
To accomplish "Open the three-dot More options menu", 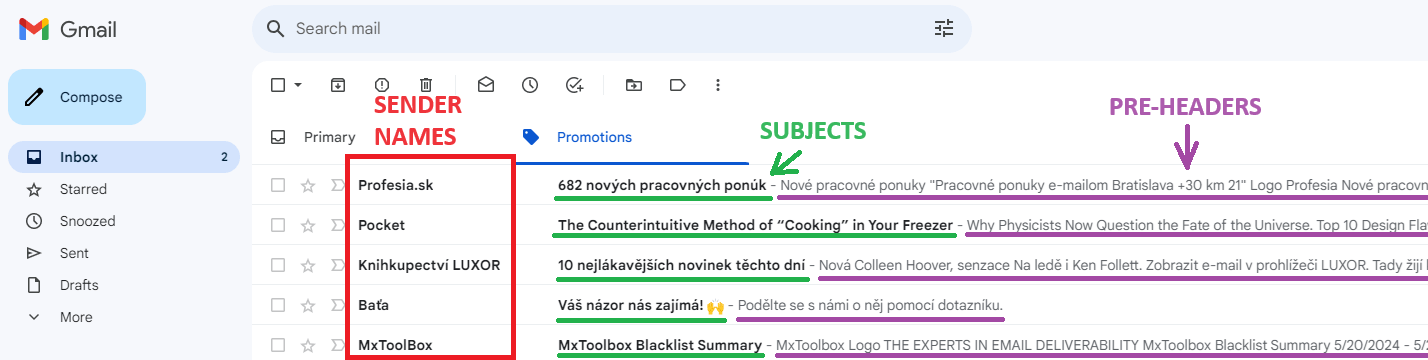I will [x=718, y=85].
